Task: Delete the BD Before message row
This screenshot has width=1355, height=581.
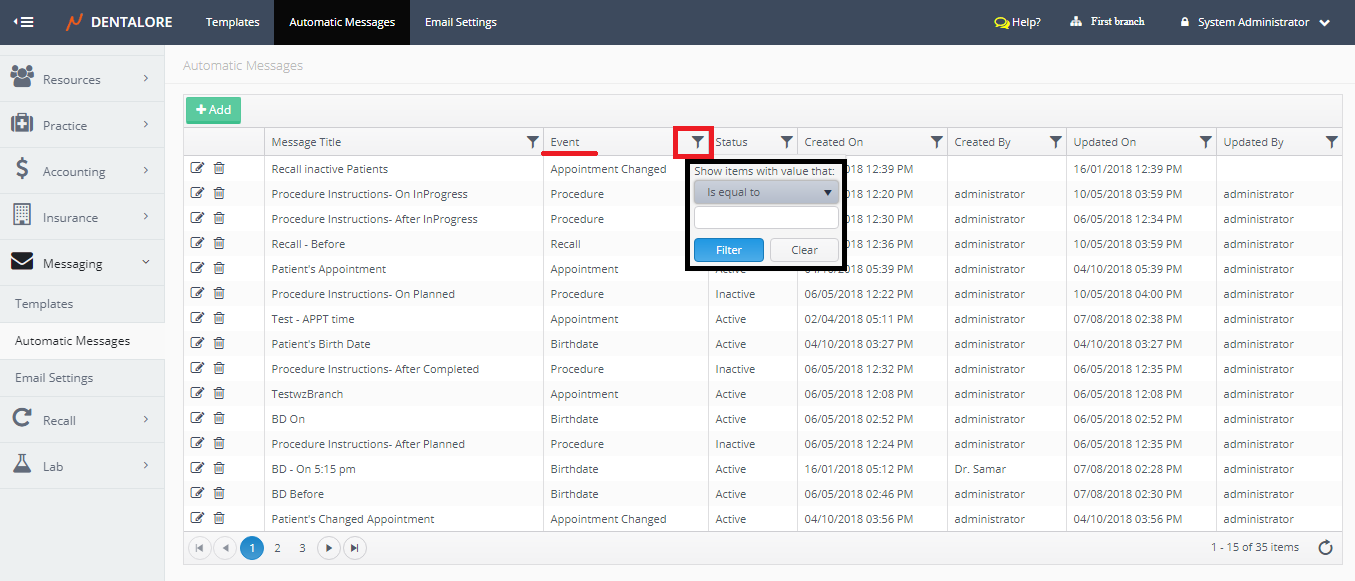Action: [219, 493]
